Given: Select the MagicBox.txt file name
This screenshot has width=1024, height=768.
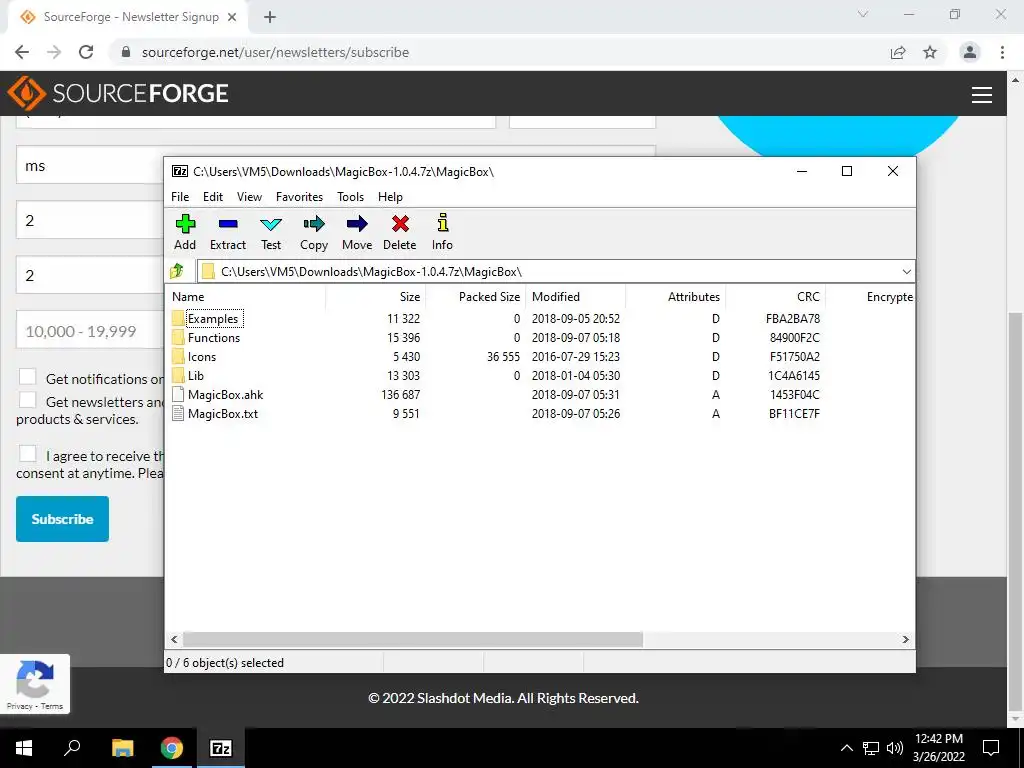Looking at the screenshot, I should point(223,413).
